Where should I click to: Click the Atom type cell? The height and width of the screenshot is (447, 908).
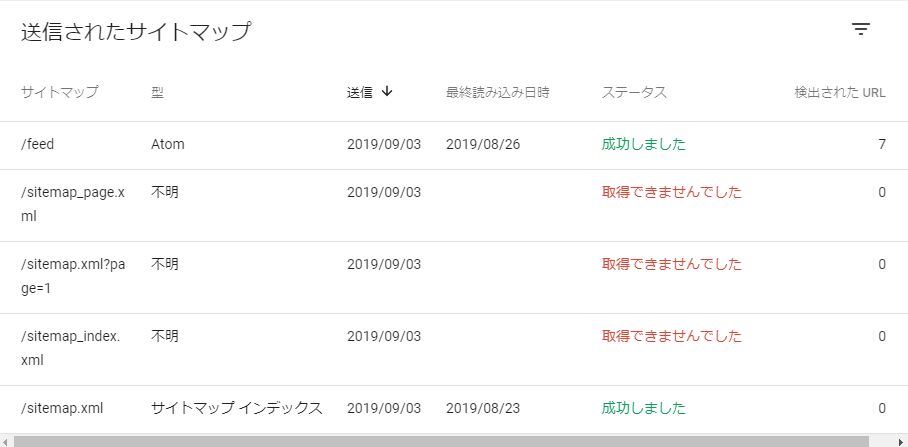(168, 144)
